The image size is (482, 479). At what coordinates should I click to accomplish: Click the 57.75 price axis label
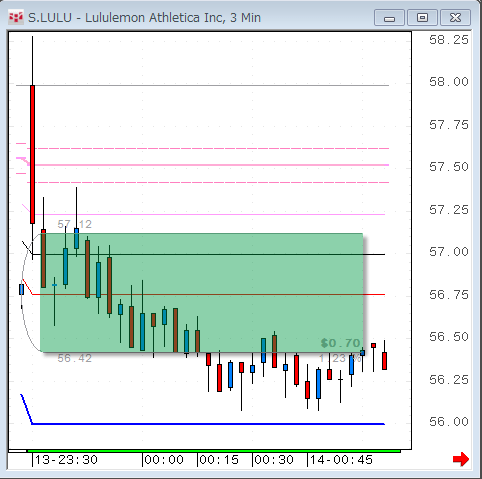coord(449,125)
